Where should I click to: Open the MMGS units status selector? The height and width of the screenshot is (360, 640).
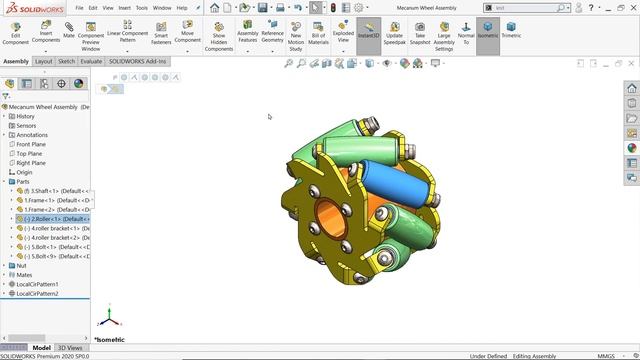pos(606,356)
